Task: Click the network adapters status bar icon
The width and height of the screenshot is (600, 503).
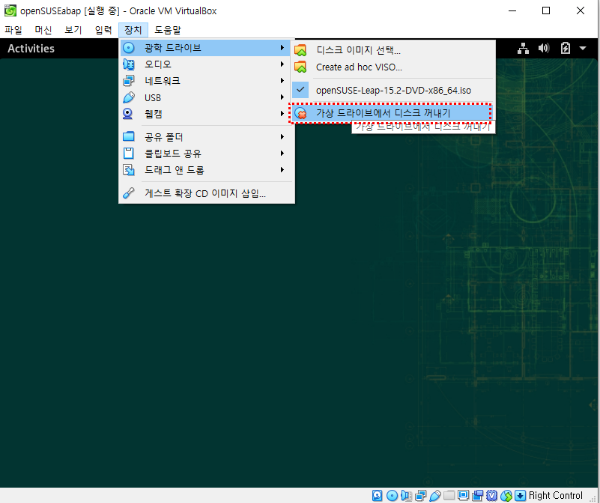Action: click(420, 496)
